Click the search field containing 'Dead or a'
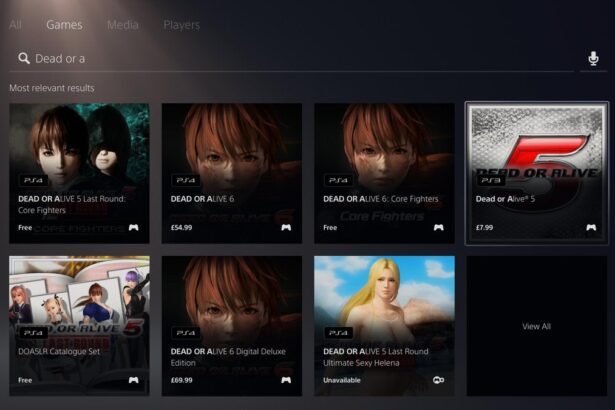 pos(291,58)
